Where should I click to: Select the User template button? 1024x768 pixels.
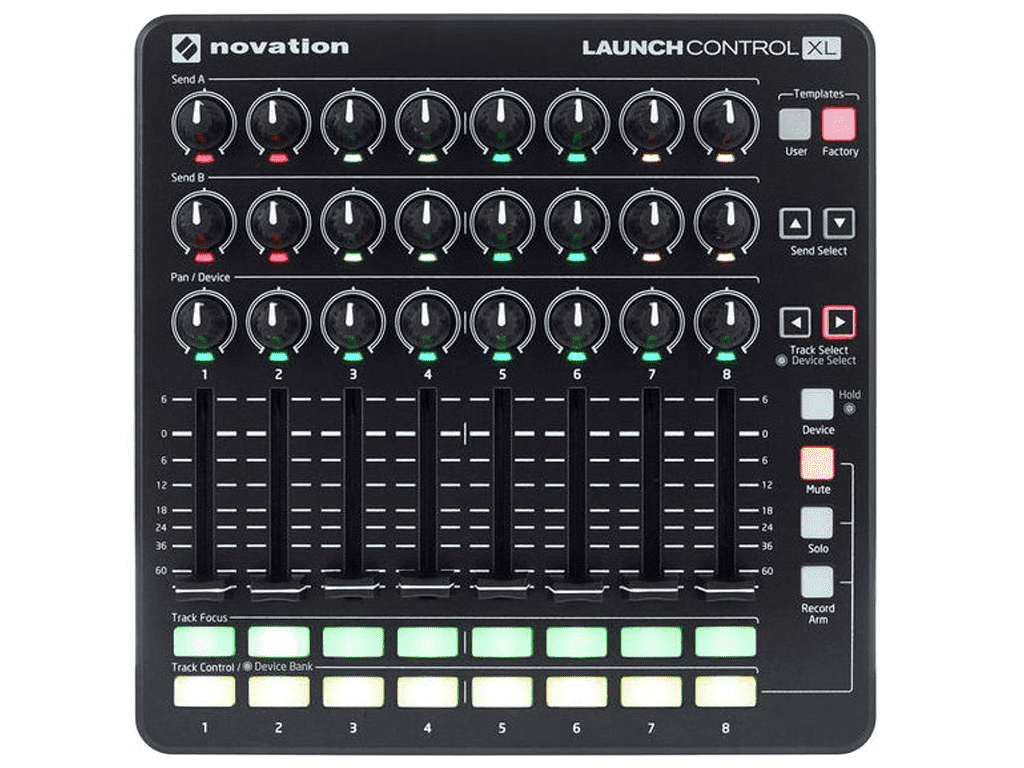point(795,122)
